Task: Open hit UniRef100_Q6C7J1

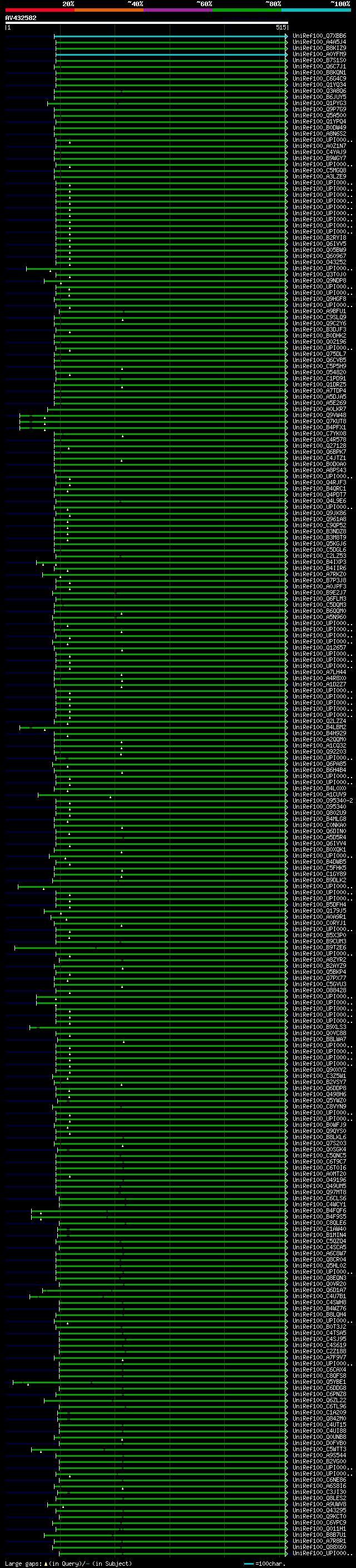Action: point(319,66)
